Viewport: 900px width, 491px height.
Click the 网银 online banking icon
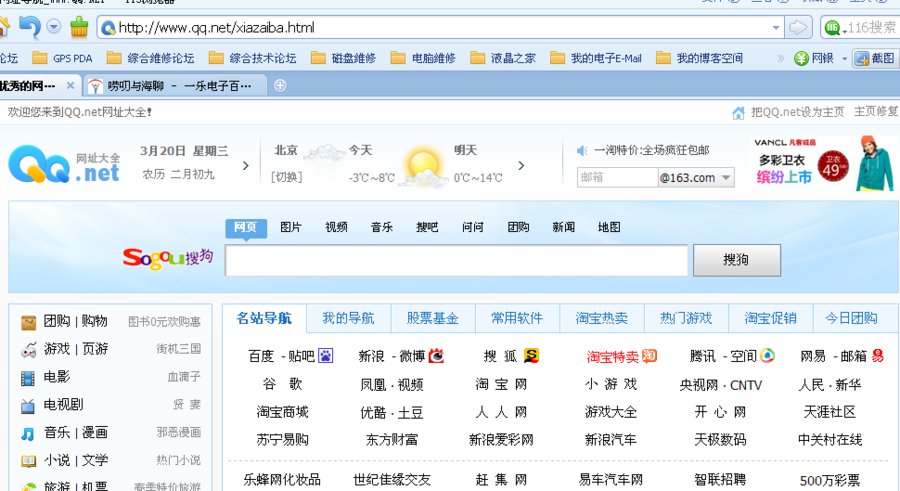point(801,59)
